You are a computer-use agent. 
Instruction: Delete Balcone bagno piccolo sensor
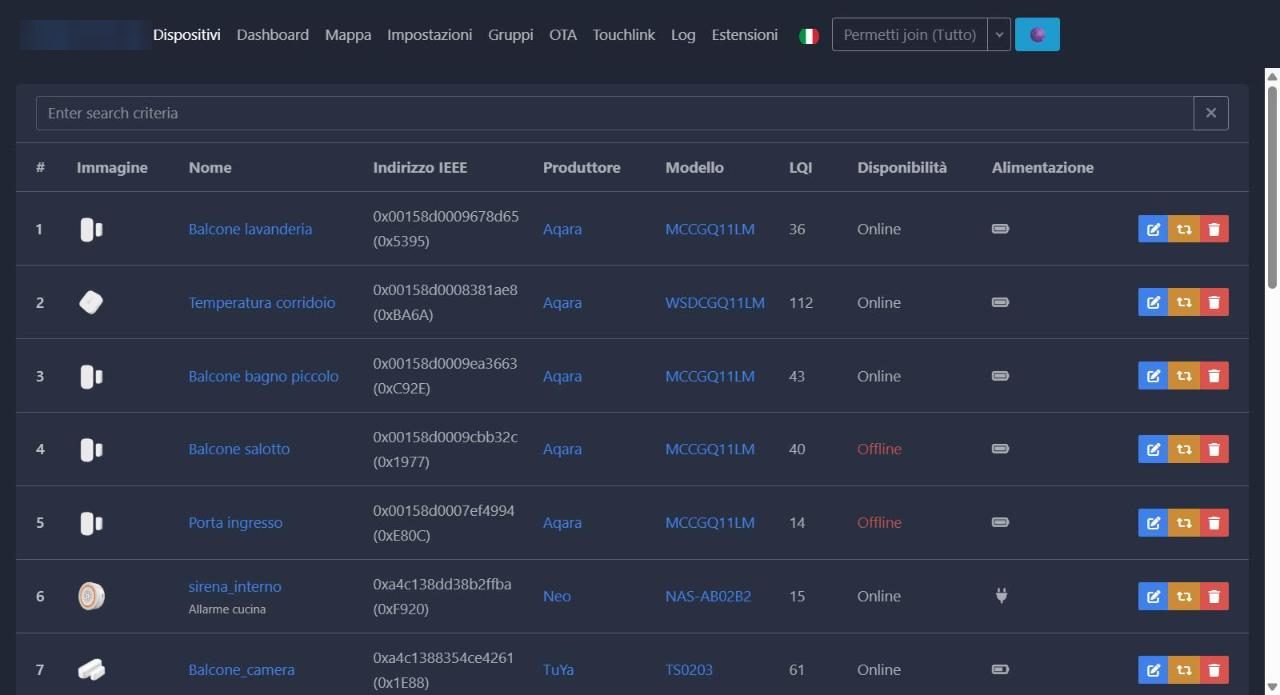tap(1214, 376)
